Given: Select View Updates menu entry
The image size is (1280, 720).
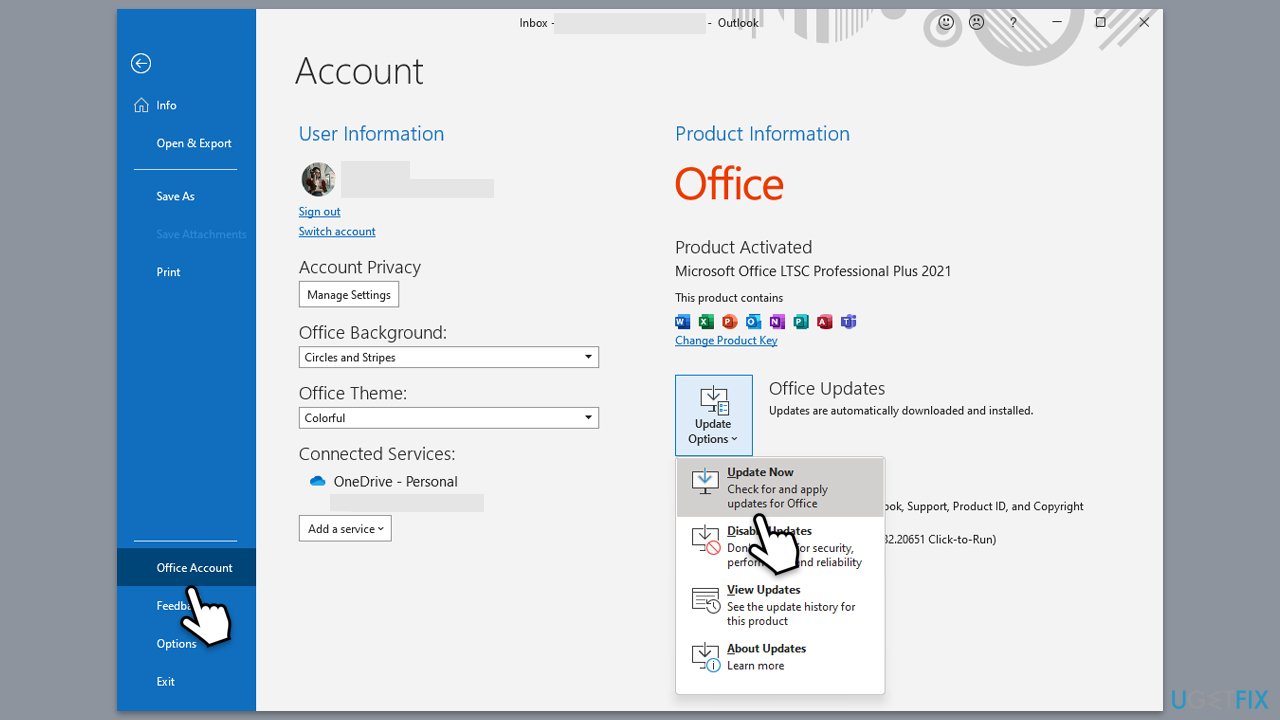Looking at the screenshot, I should [x=780, y=605].
